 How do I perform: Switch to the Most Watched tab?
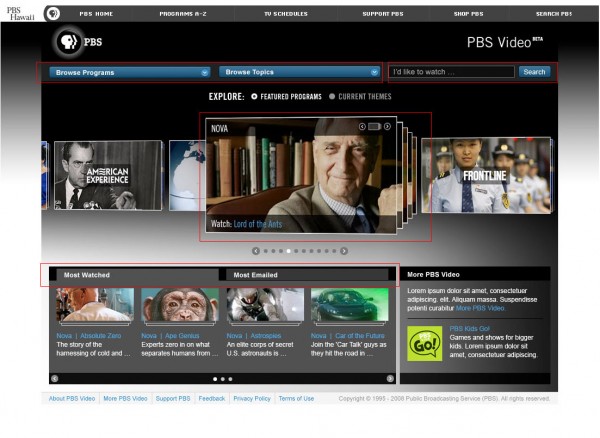pyautogui.click(x=137, y=275)
